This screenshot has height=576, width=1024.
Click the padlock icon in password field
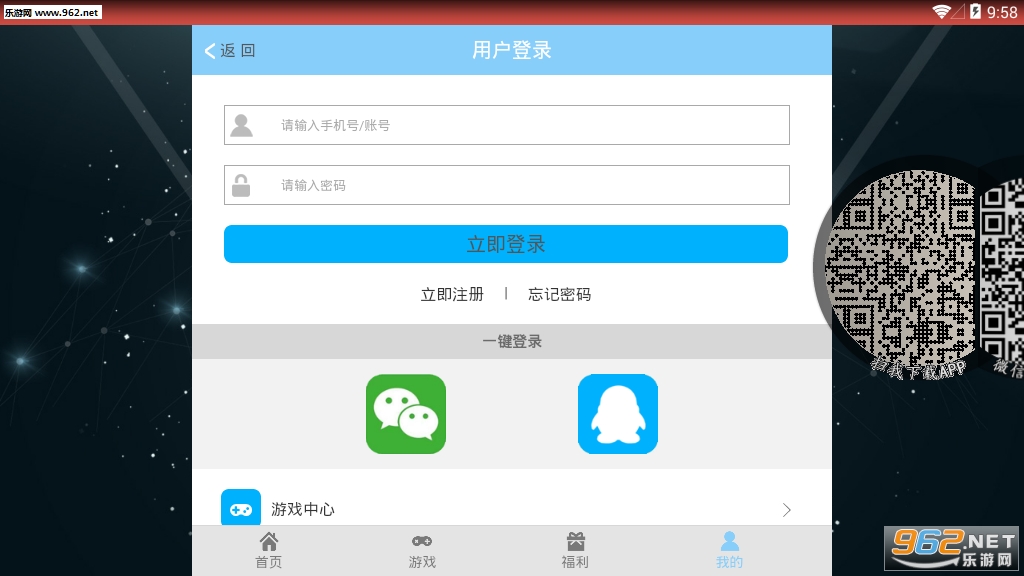pyautogui.click(x=241, y=185)
